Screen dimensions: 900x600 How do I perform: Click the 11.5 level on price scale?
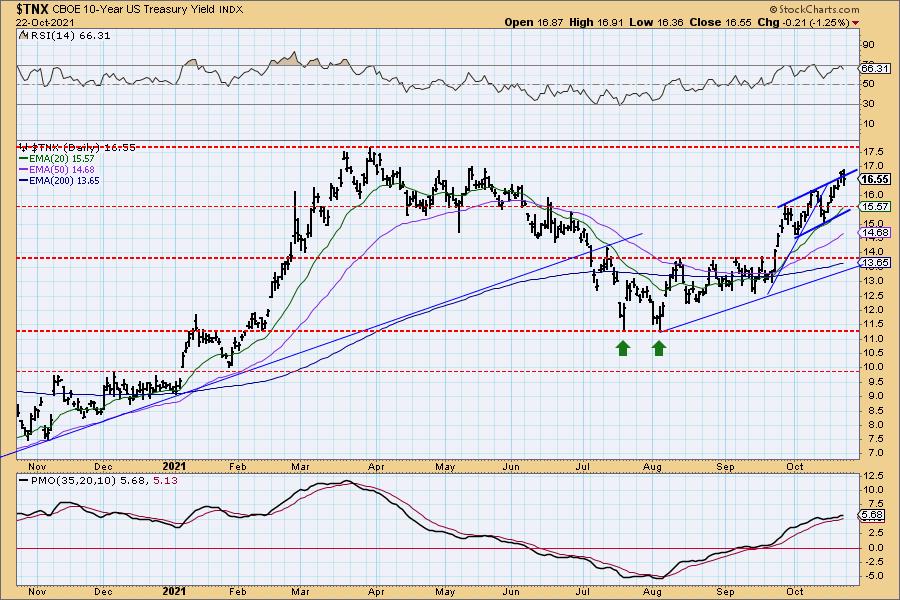(872, 324)
